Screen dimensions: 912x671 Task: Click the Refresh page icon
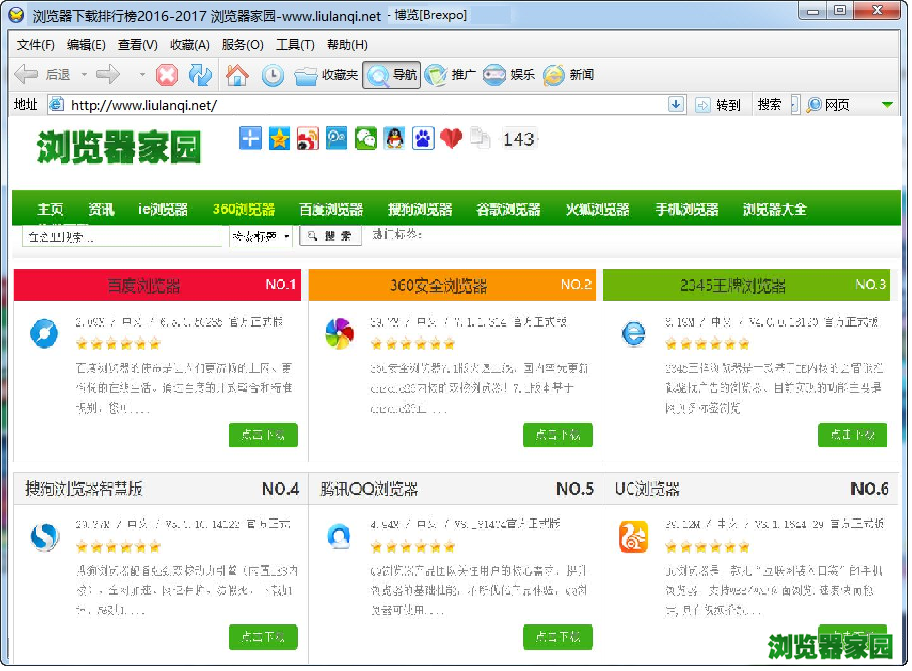200,75
